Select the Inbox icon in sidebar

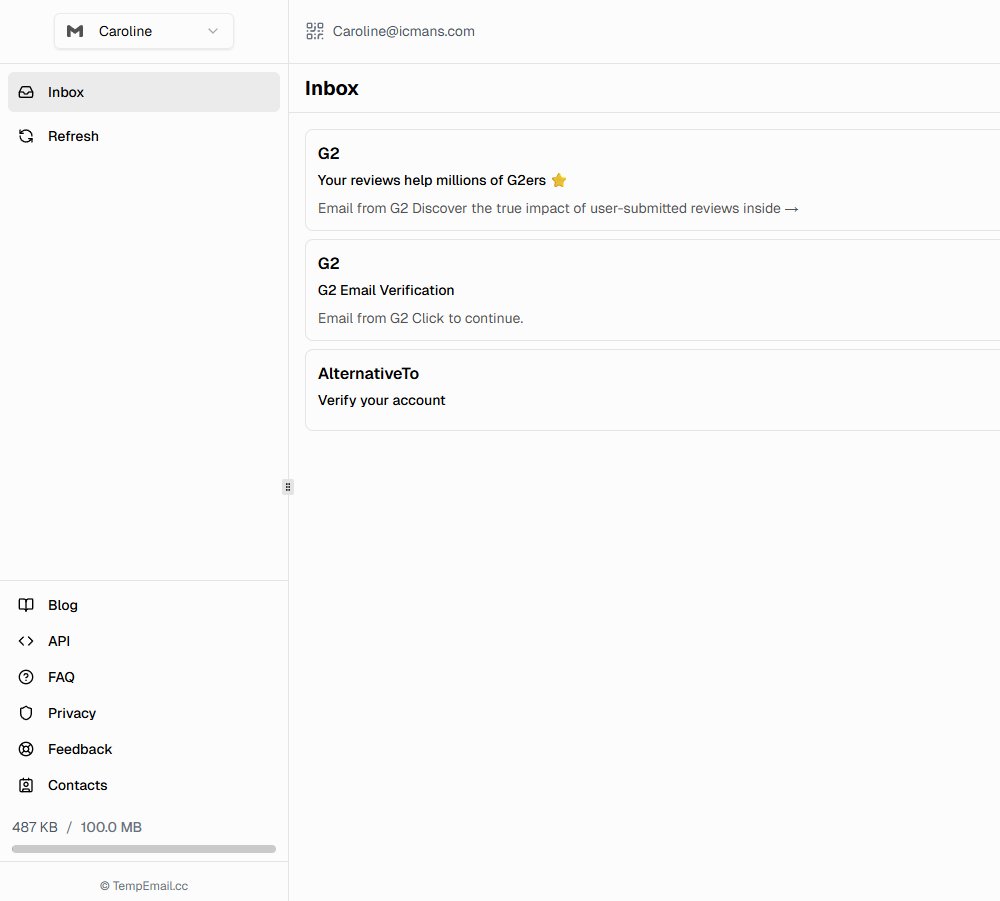[26, 91]
